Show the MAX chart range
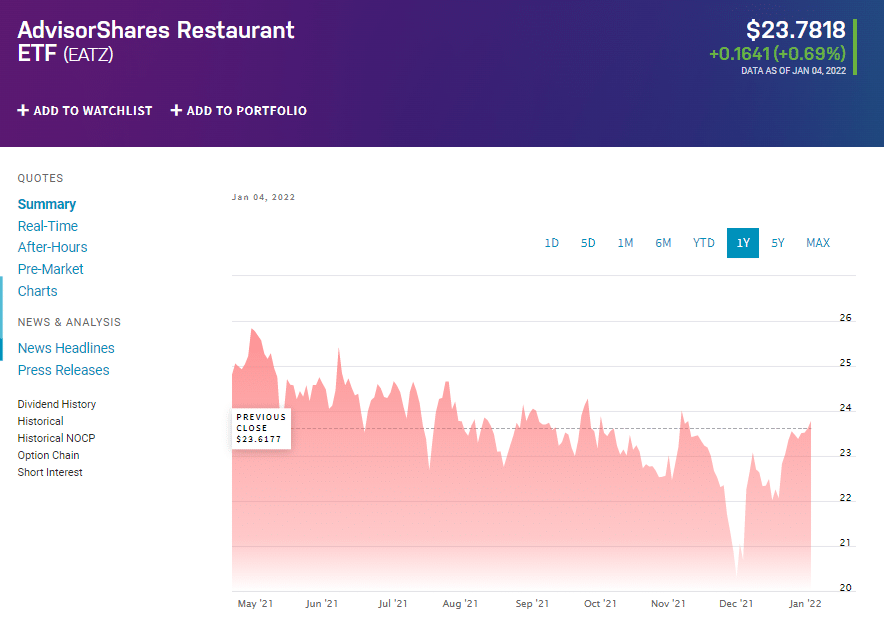Viewport: 884px width, 636px height. [818, 243]
